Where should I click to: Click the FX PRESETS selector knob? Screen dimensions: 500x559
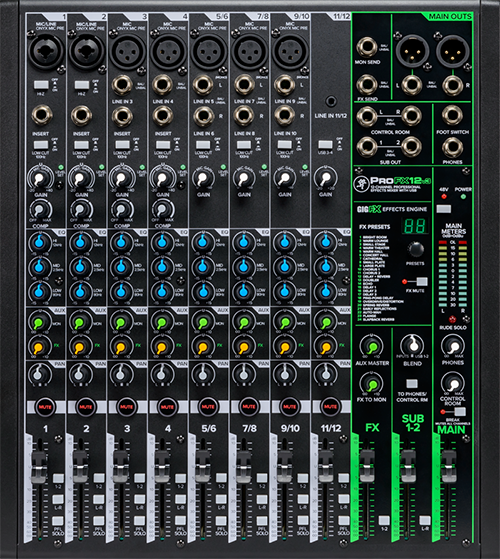416,249
